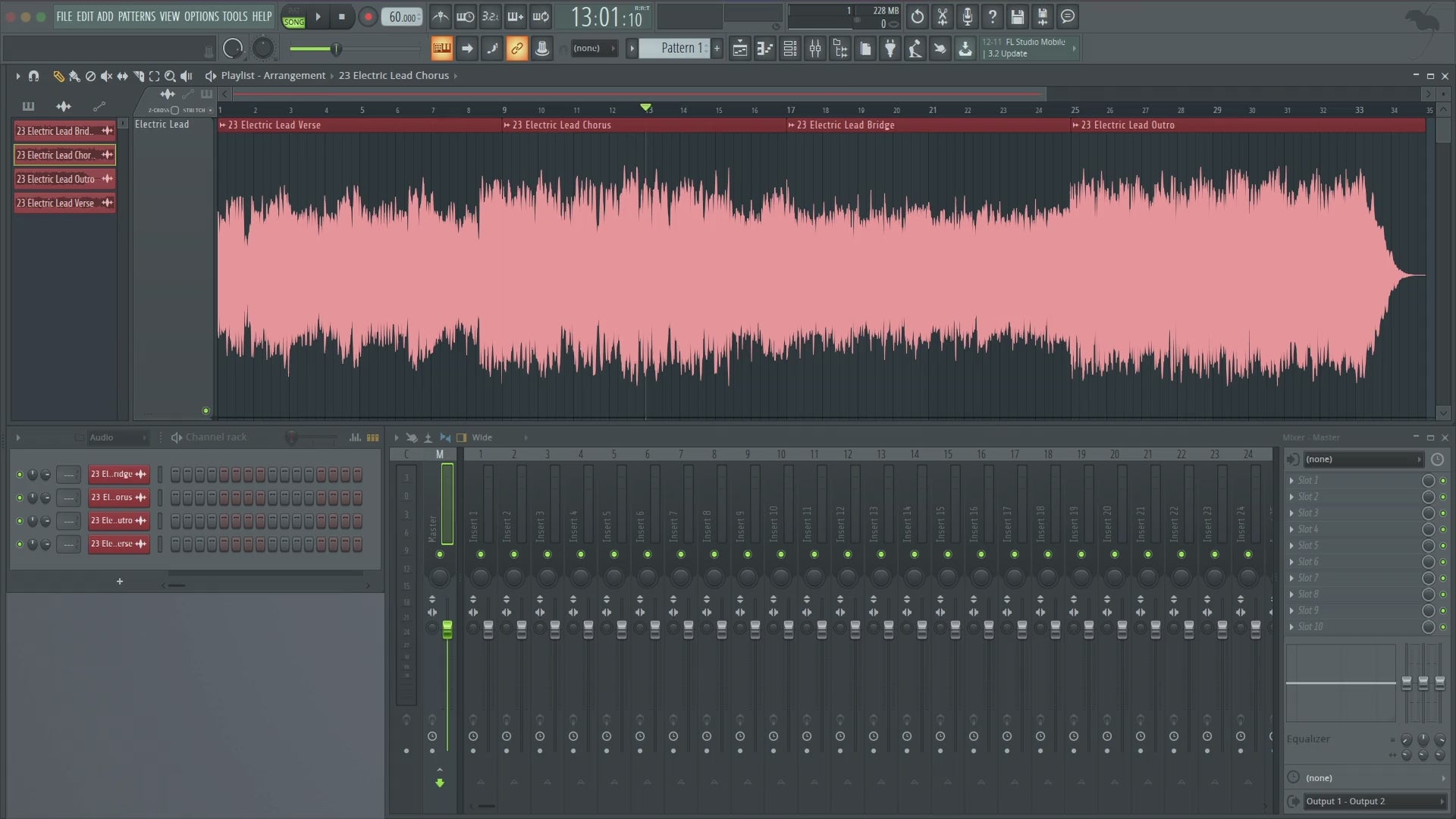Viewport: 1456px width, 819px height.
Task: Select the 23 Ele..utro channel button
Action: 118,521
